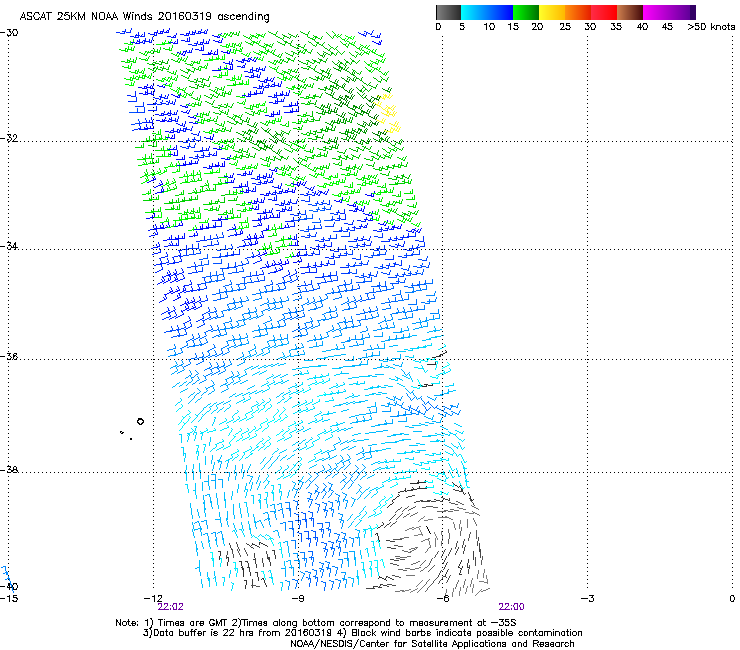Image resolution: width=740 pixels, height=650 pixels.
Task: Click the longitude label -6
Action: [x=443, y=599]
